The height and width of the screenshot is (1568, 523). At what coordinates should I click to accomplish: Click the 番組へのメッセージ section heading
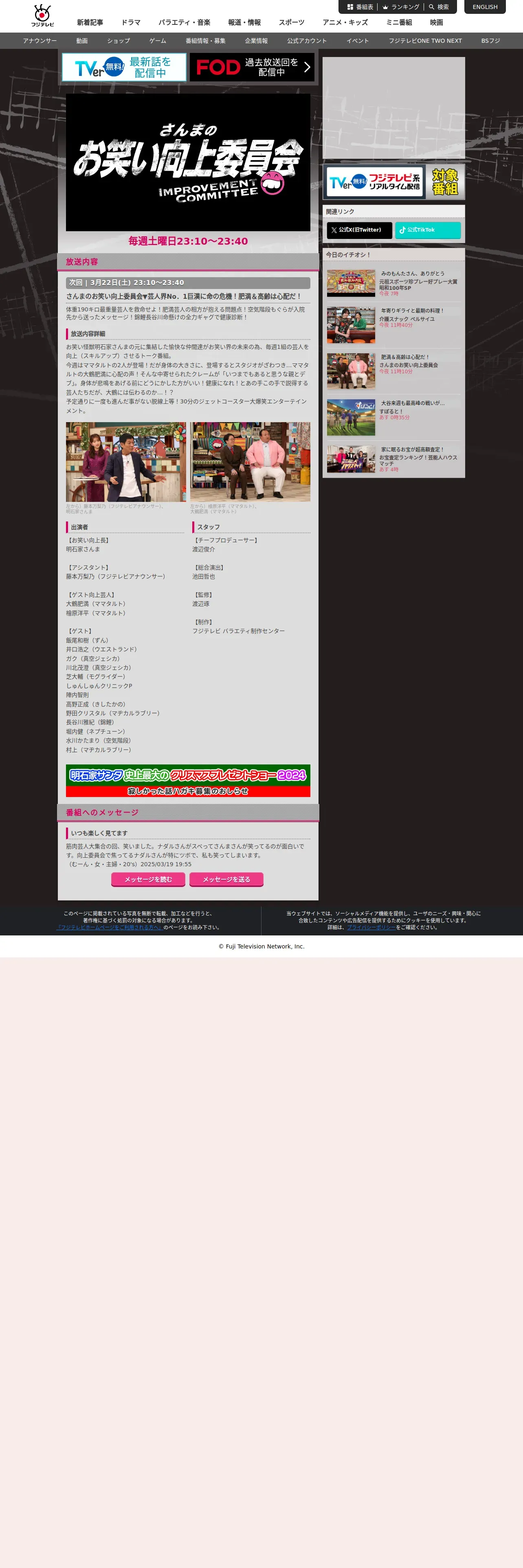[x=102, y=812]
